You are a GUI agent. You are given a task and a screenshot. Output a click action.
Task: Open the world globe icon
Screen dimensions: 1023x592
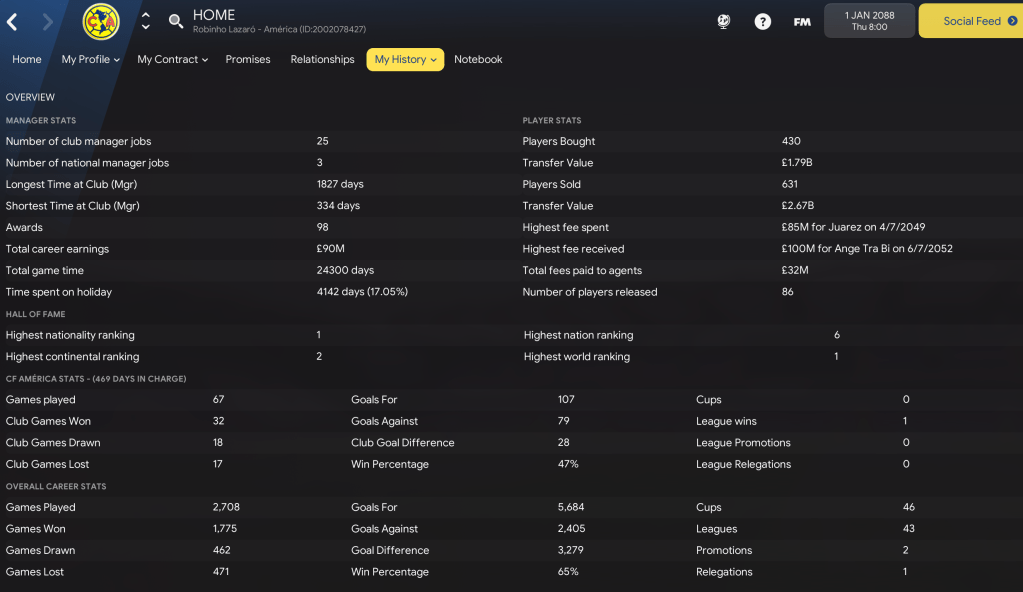click(724, 21)
